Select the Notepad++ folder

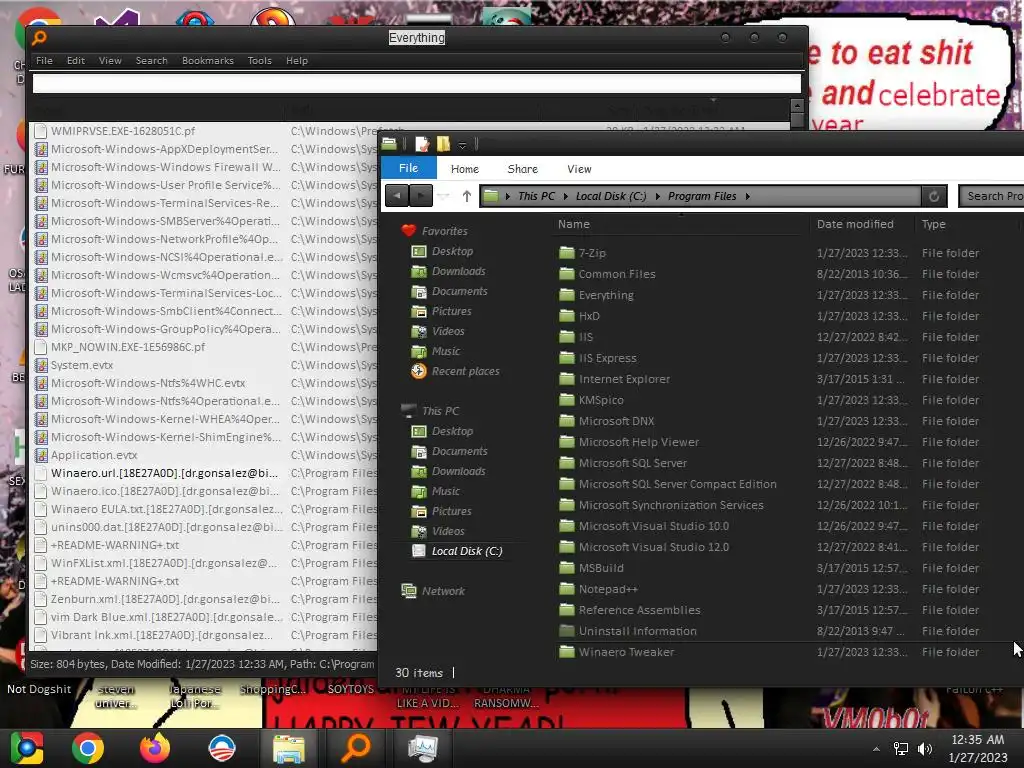coord(607,589)
